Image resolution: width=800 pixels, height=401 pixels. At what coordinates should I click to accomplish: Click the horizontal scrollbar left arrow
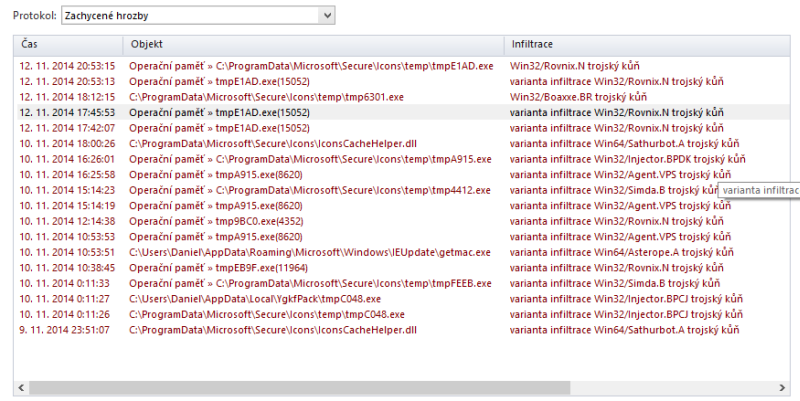[x=20, y=386]
